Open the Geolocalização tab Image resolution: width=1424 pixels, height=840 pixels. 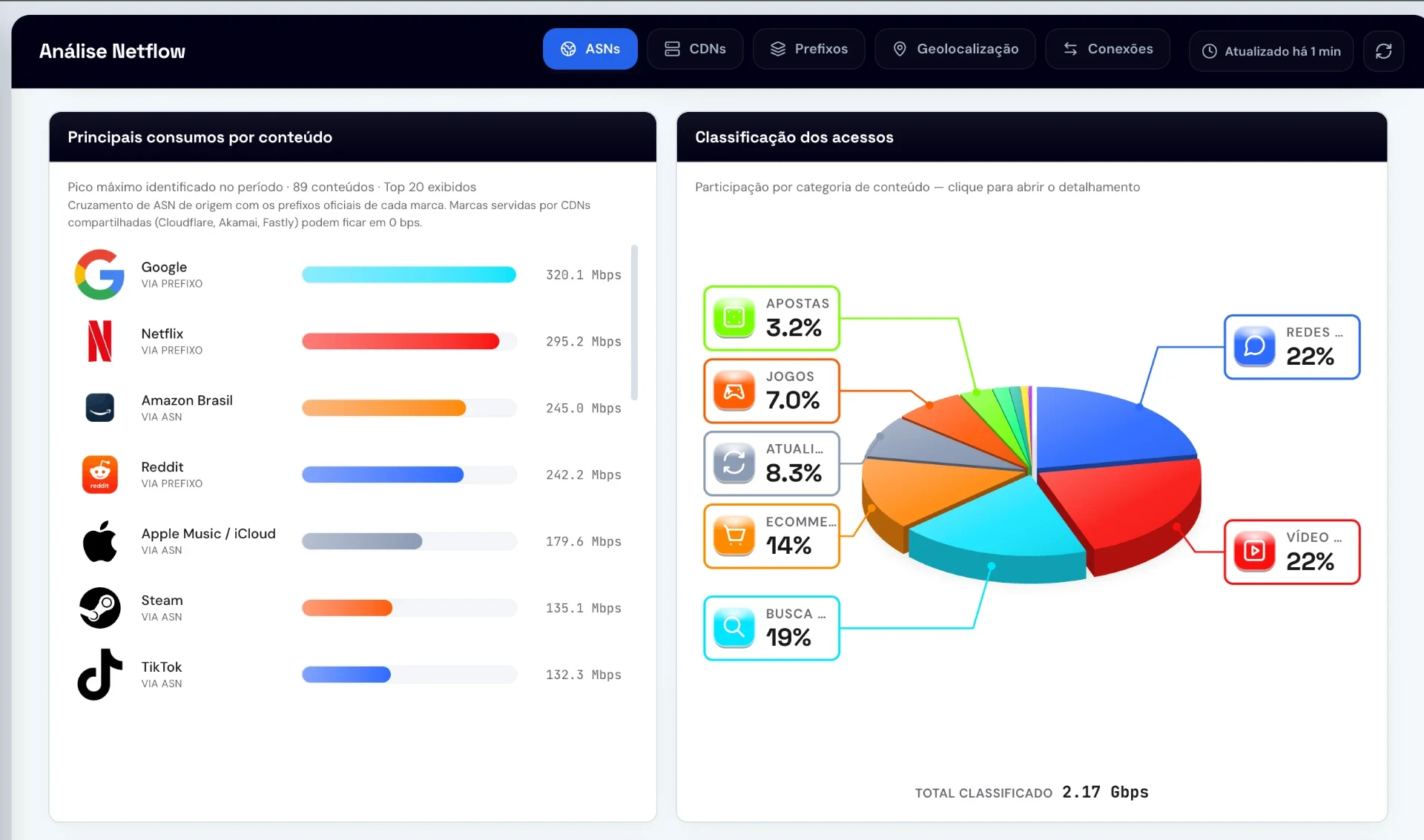coord(955,49)
